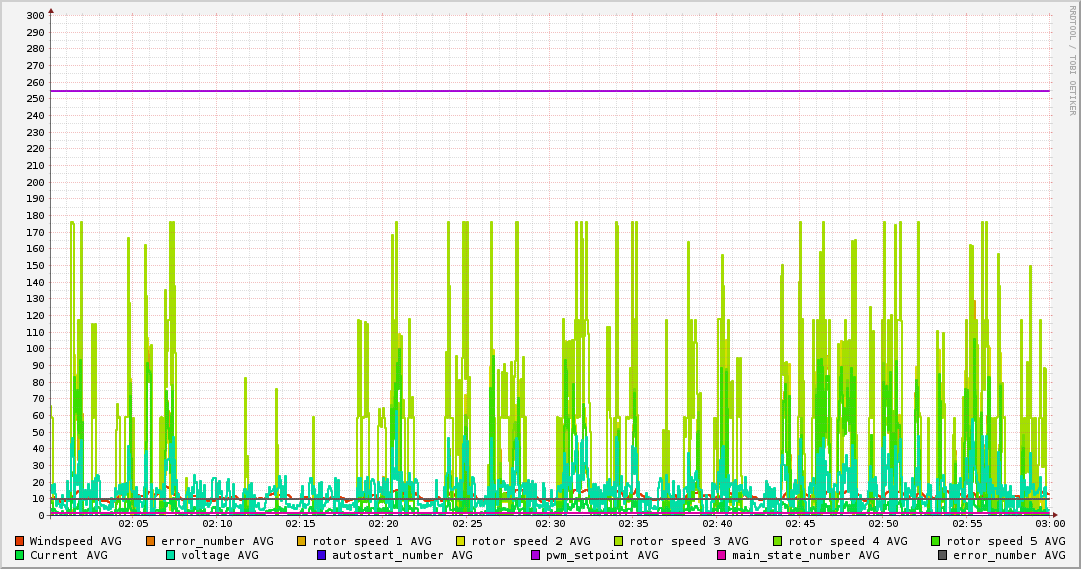
Task: Click the blue autostart_number AVG swatch
Action: (x=321, y=555)
